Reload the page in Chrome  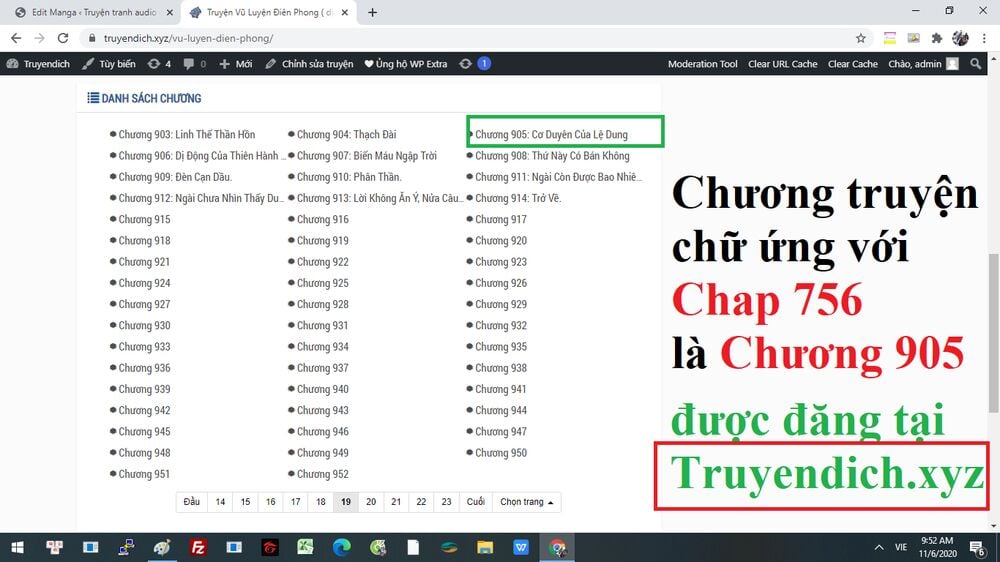[62, 38]
